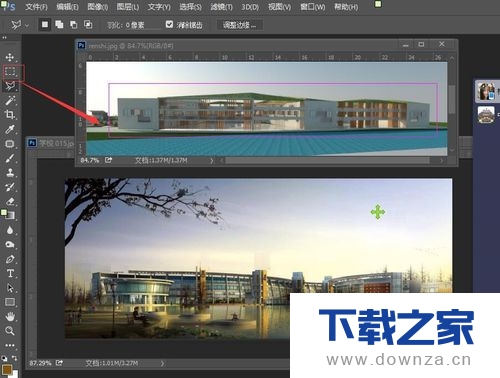Viewport: 500px width, 378px height.
Task: Select the History Brush tool
Action: click(10, 187)
